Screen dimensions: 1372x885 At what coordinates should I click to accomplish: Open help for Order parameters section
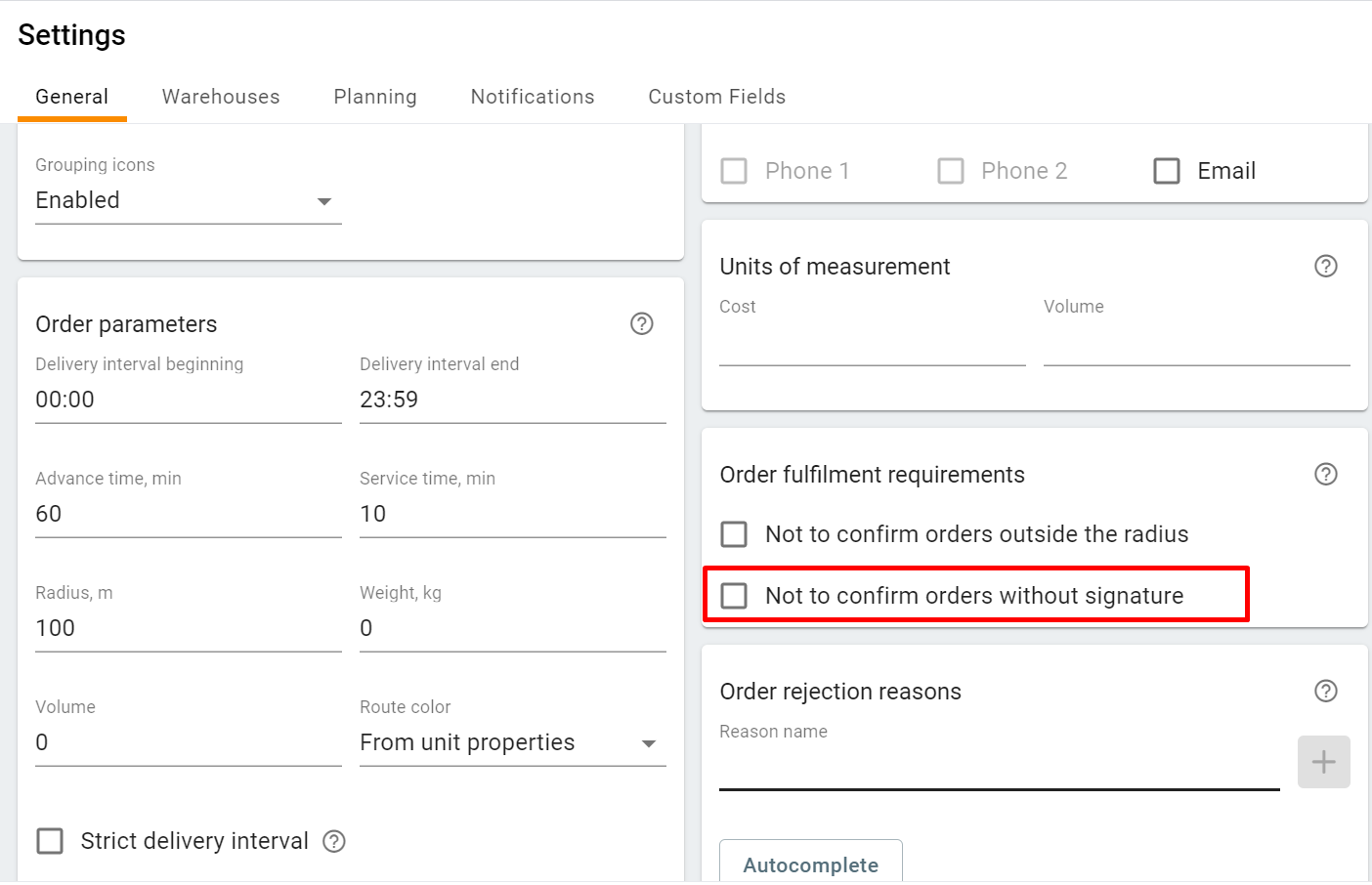click(641, 324)
